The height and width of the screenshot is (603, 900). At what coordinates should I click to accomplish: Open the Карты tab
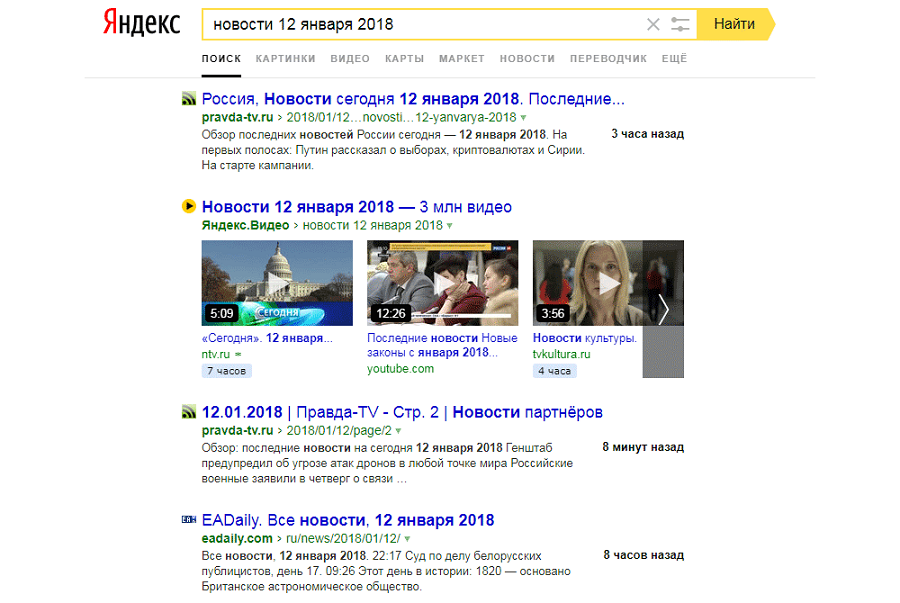coord(404,59)
